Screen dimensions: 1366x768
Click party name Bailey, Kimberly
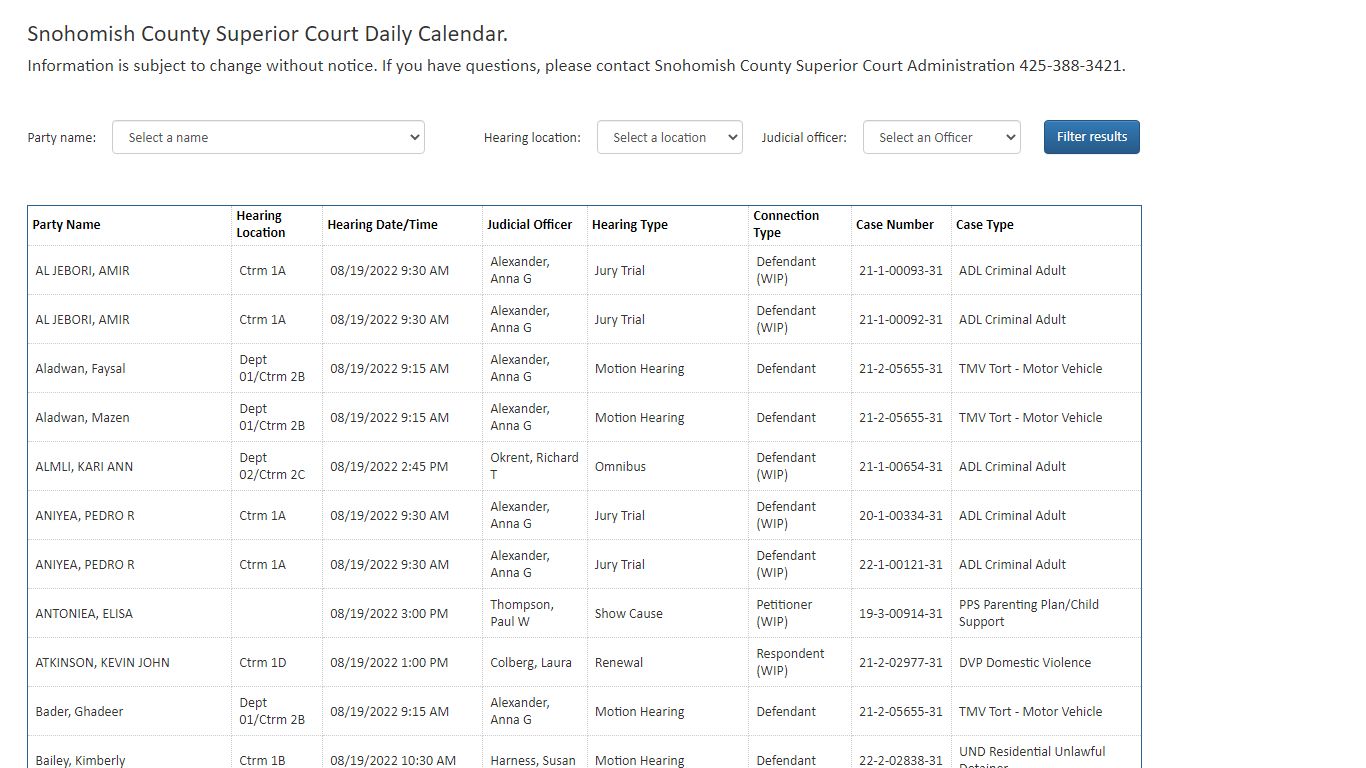coord(81,761)
